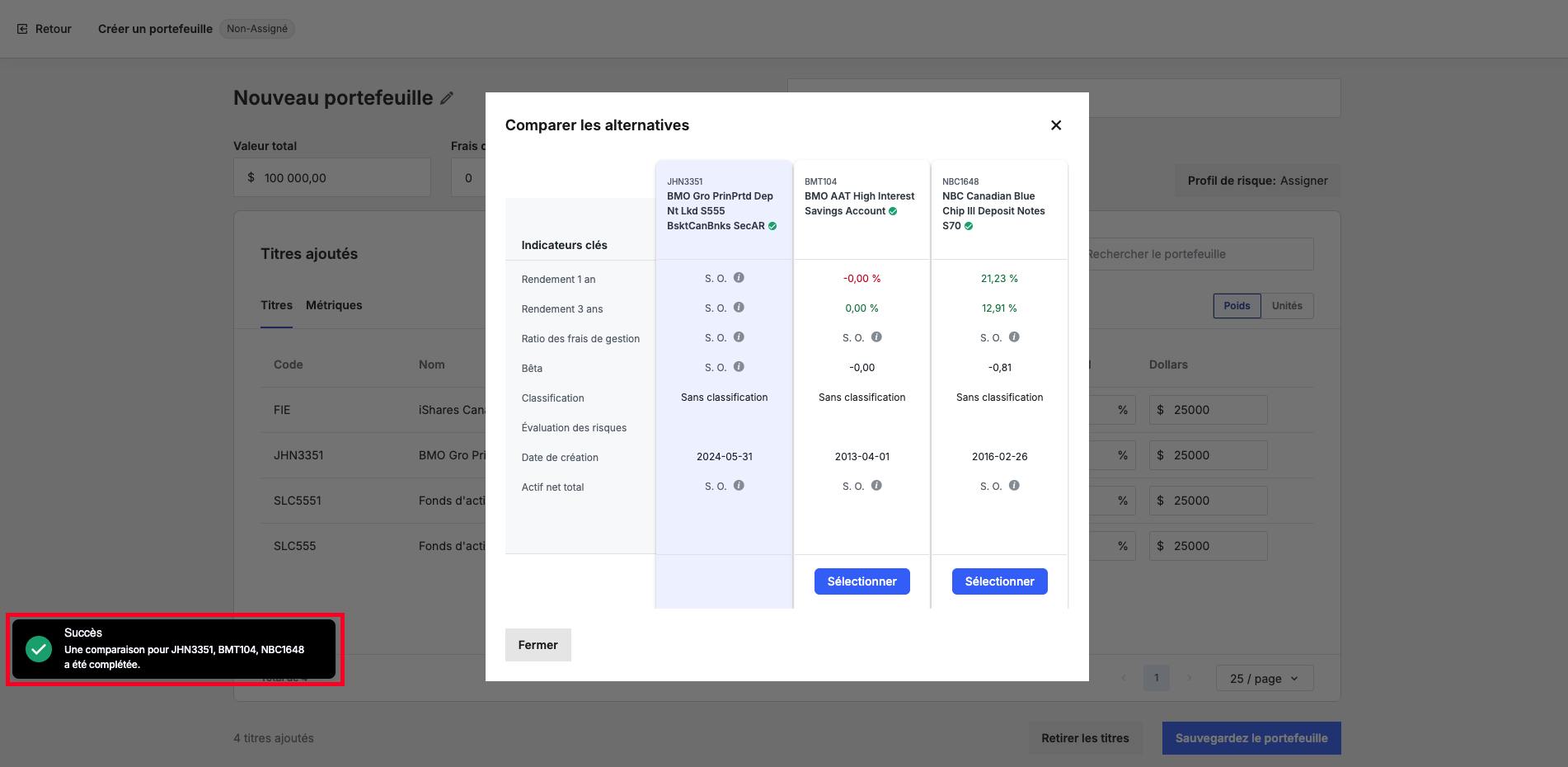Go to page 1 in pagination
This screenshot has height=767, width=1568.
click(x=1156, y=678)
